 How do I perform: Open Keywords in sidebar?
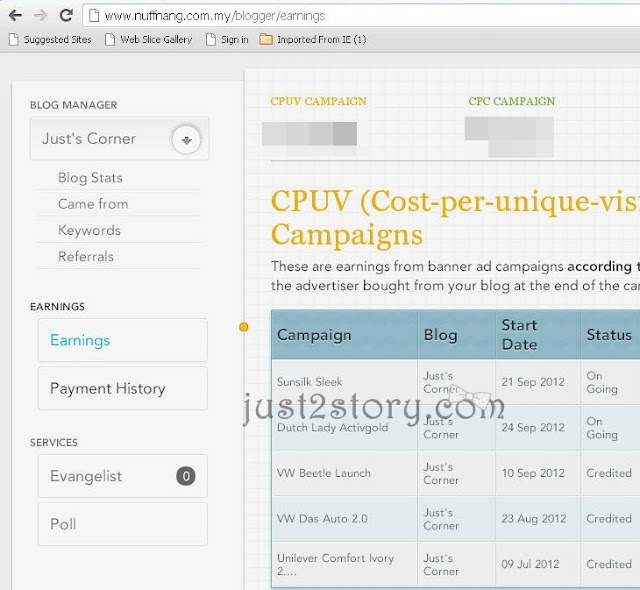pyautogui.click(x=89, y=231)
